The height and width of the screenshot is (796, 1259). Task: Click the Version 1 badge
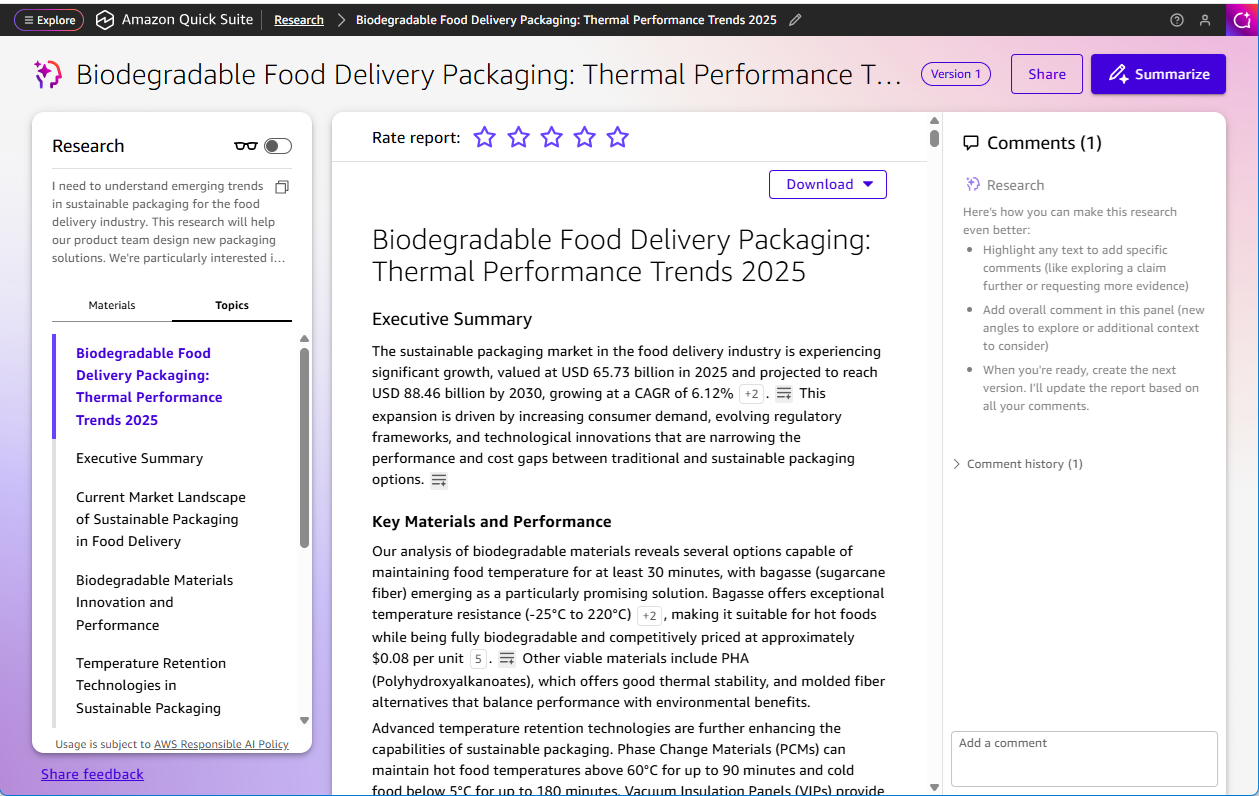956,74
